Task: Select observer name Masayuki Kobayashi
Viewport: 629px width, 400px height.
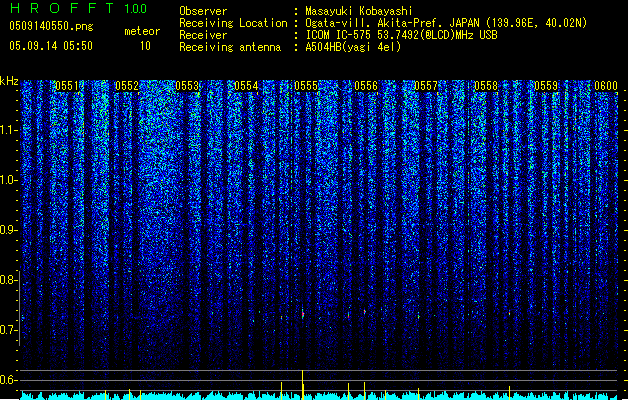Action: (359, 11)
